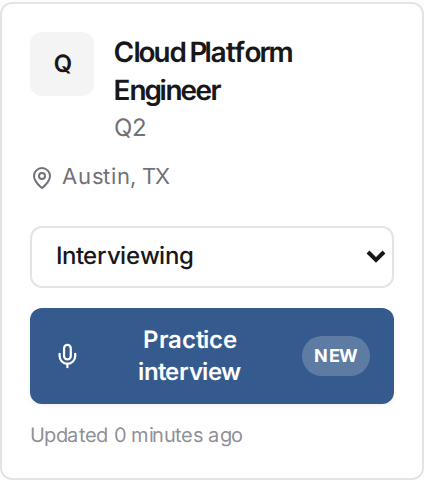Open the Interviewing status dropdown
The height and width of the screenshot is (480, 424).
(x=212, y=257)
